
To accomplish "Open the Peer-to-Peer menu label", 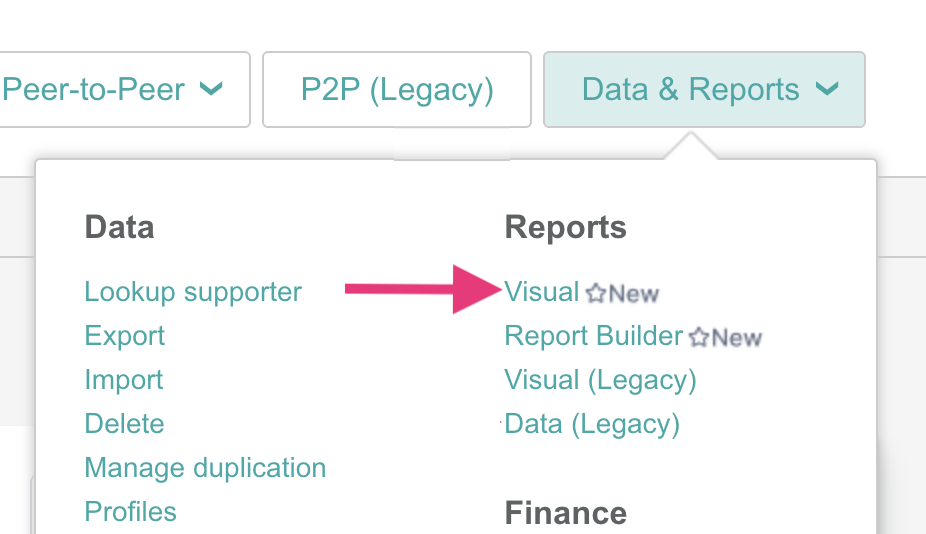I will pos(93,89).
